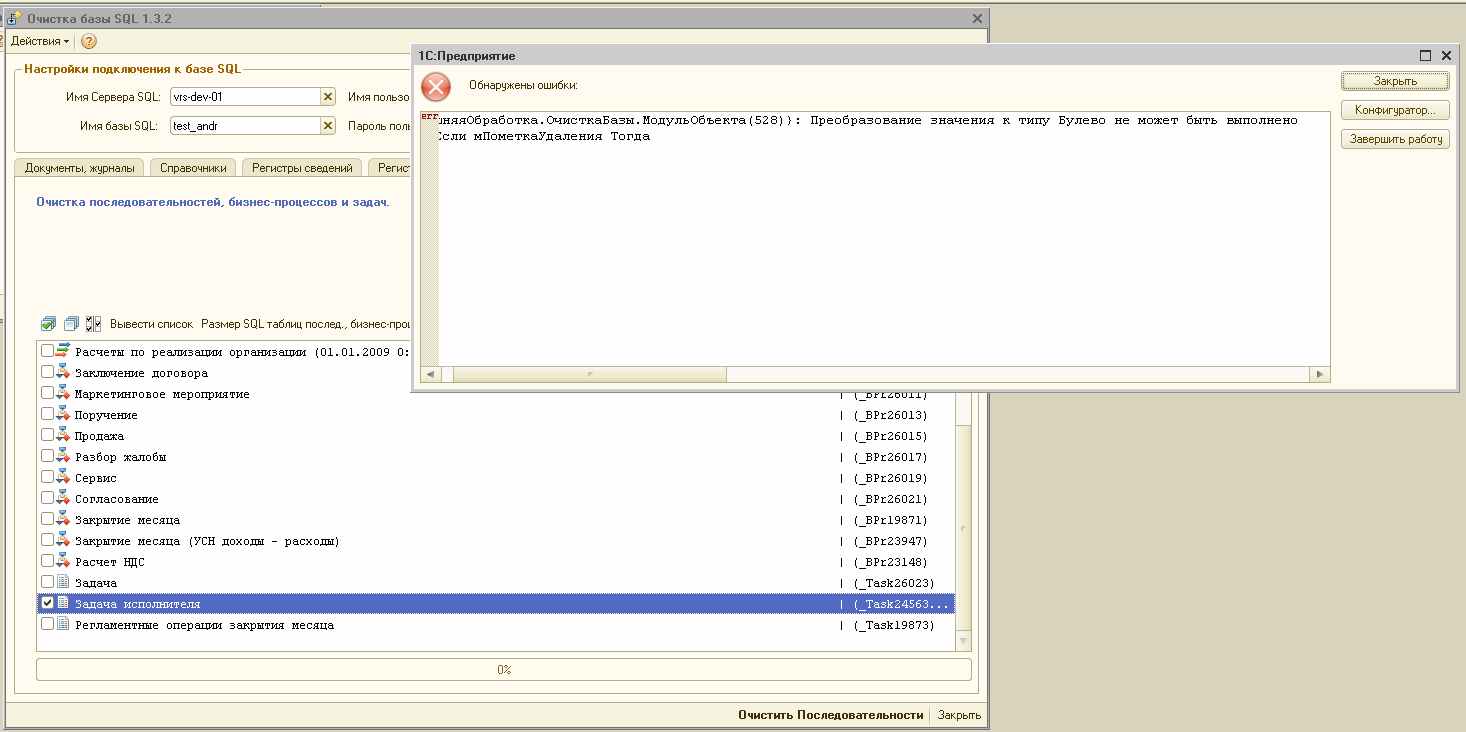Enable the Сервис checkbox
Image resolution: width=1466 pixels, height=732 pixels.
[47, 477]
